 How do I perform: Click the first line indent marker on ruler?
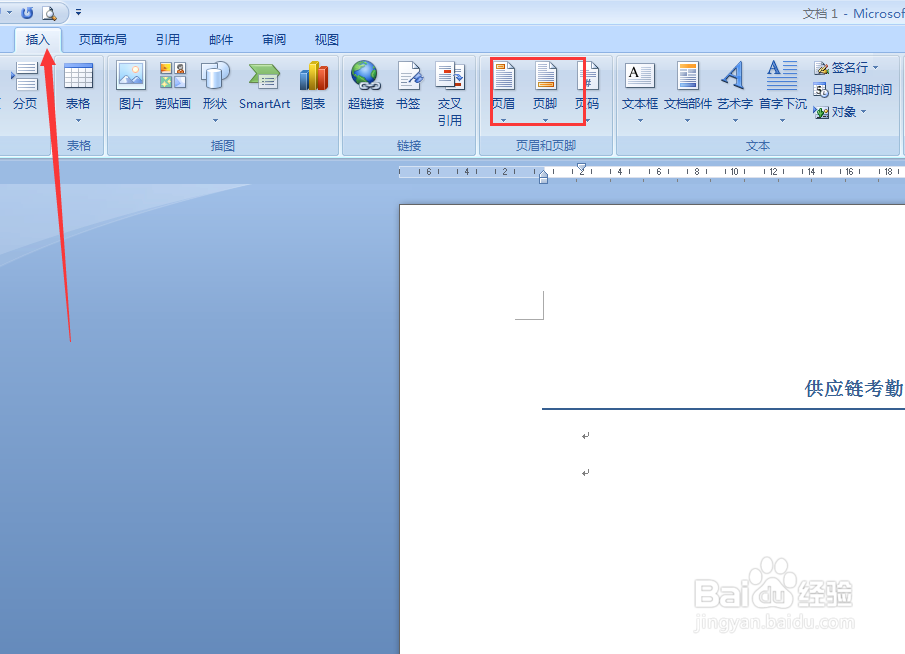tap(582, 168)
